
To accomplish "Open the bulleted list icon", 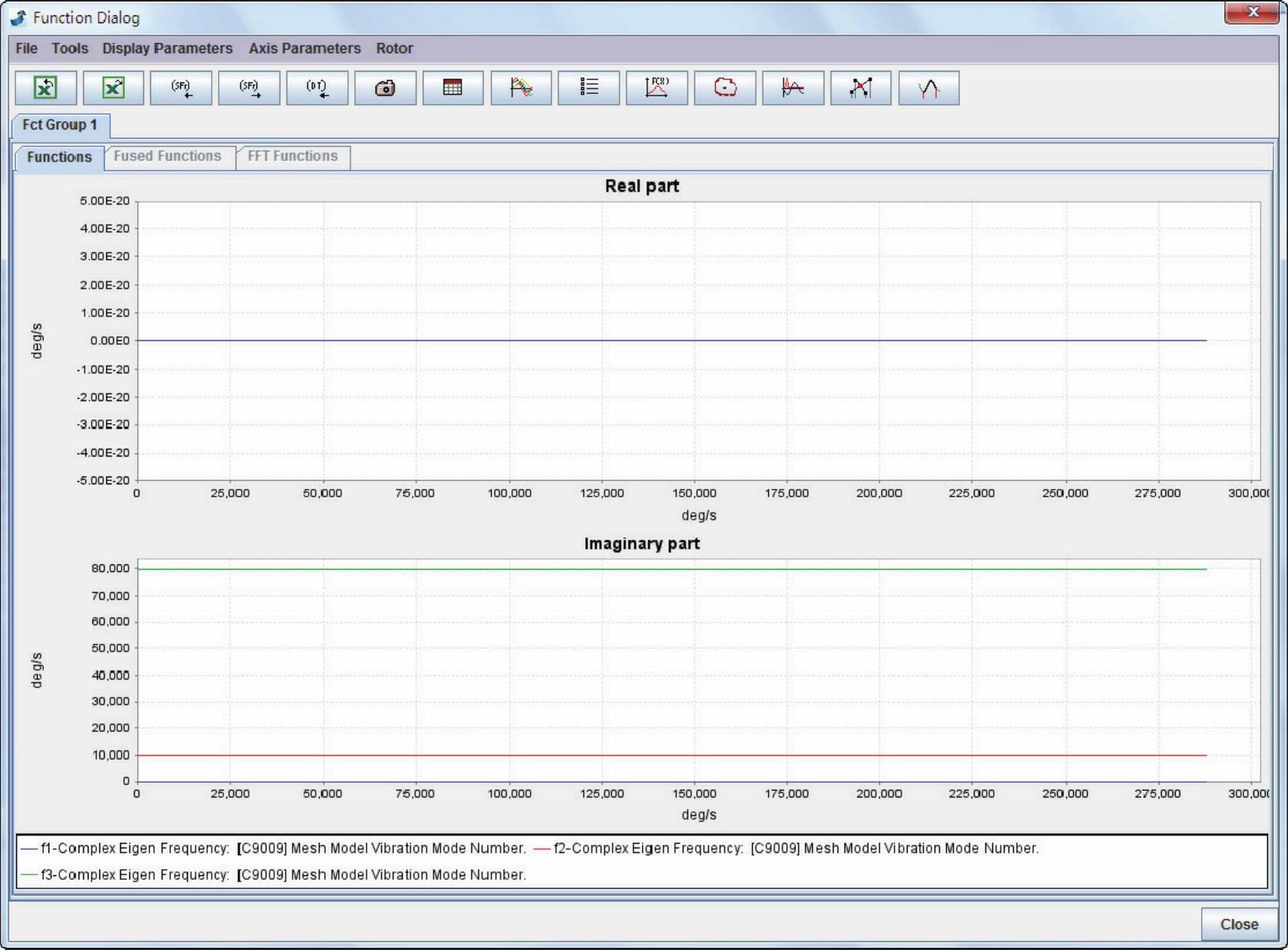I will click(589, 88).
